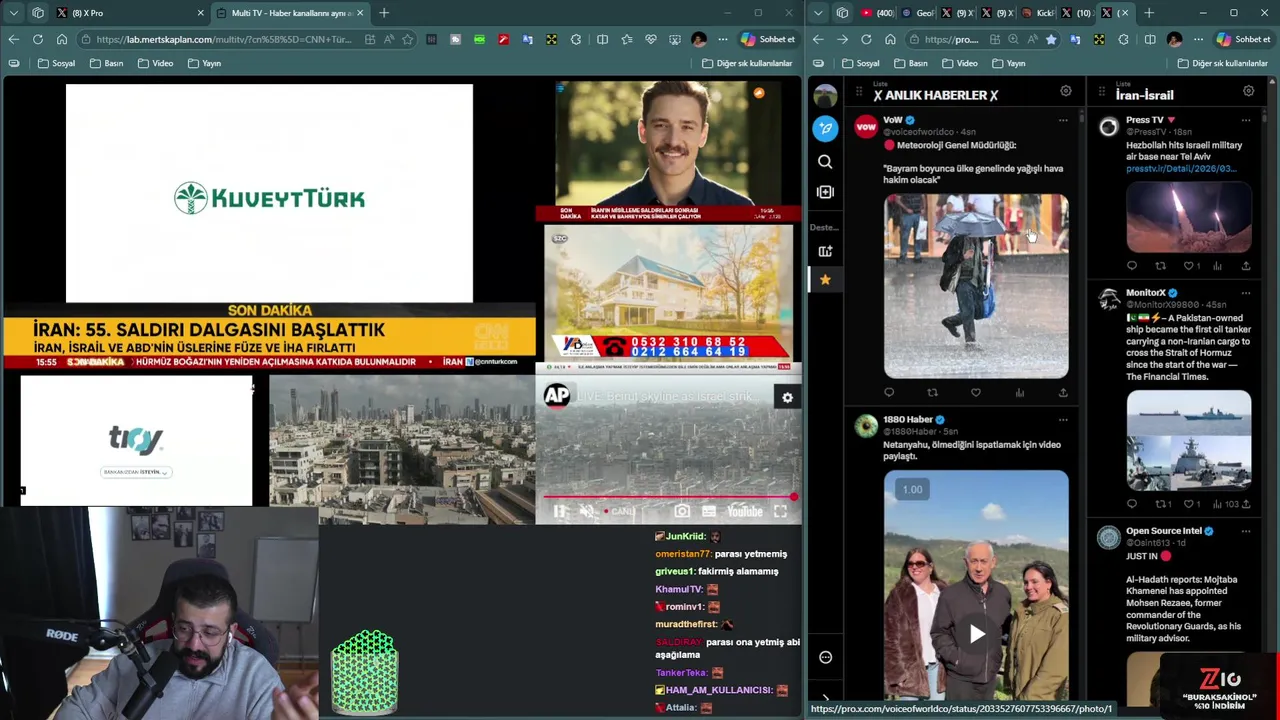Open the rainy street photo in VoW post
Viewport: 1280px width, 720px height.
pyautogui.click(x=976, y=286)
